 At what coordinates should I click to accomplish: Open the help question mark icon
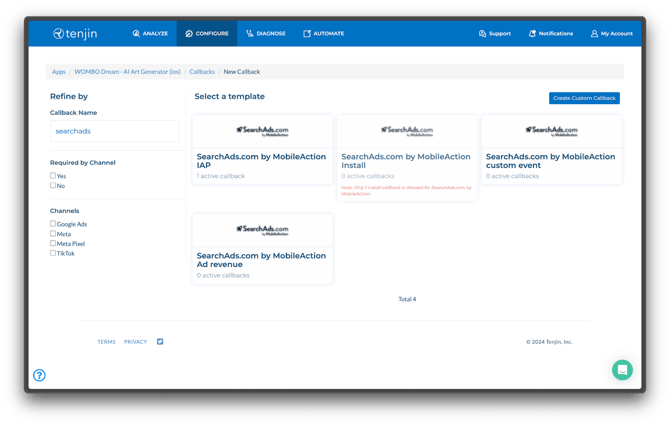click(x=39, y=375)
